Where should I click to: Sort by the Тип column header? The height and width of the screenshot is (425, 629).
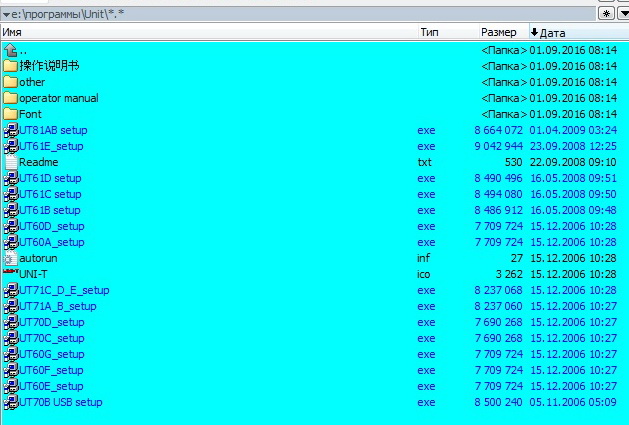[x=430, y=33]
